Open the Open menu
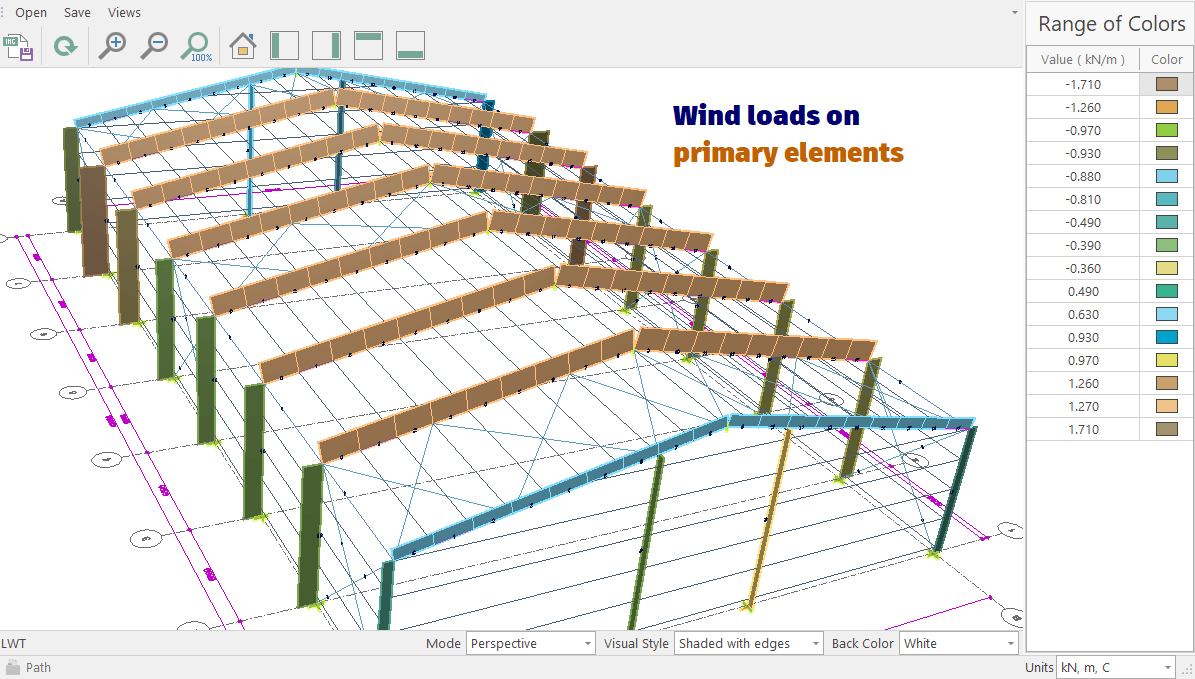This screenshot has height=679, width=1195. pyautogui.click(x=31, y=13)
